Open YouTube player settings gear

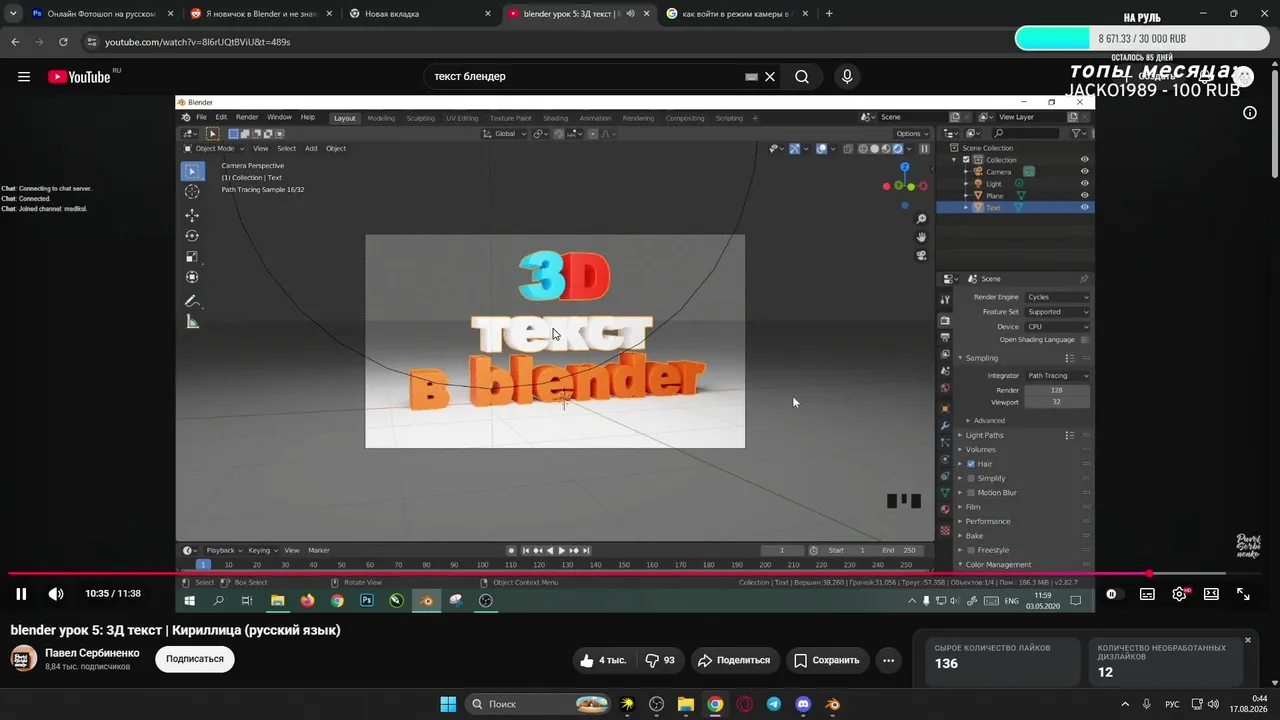pyautogui.click(x=1179, y=594)
